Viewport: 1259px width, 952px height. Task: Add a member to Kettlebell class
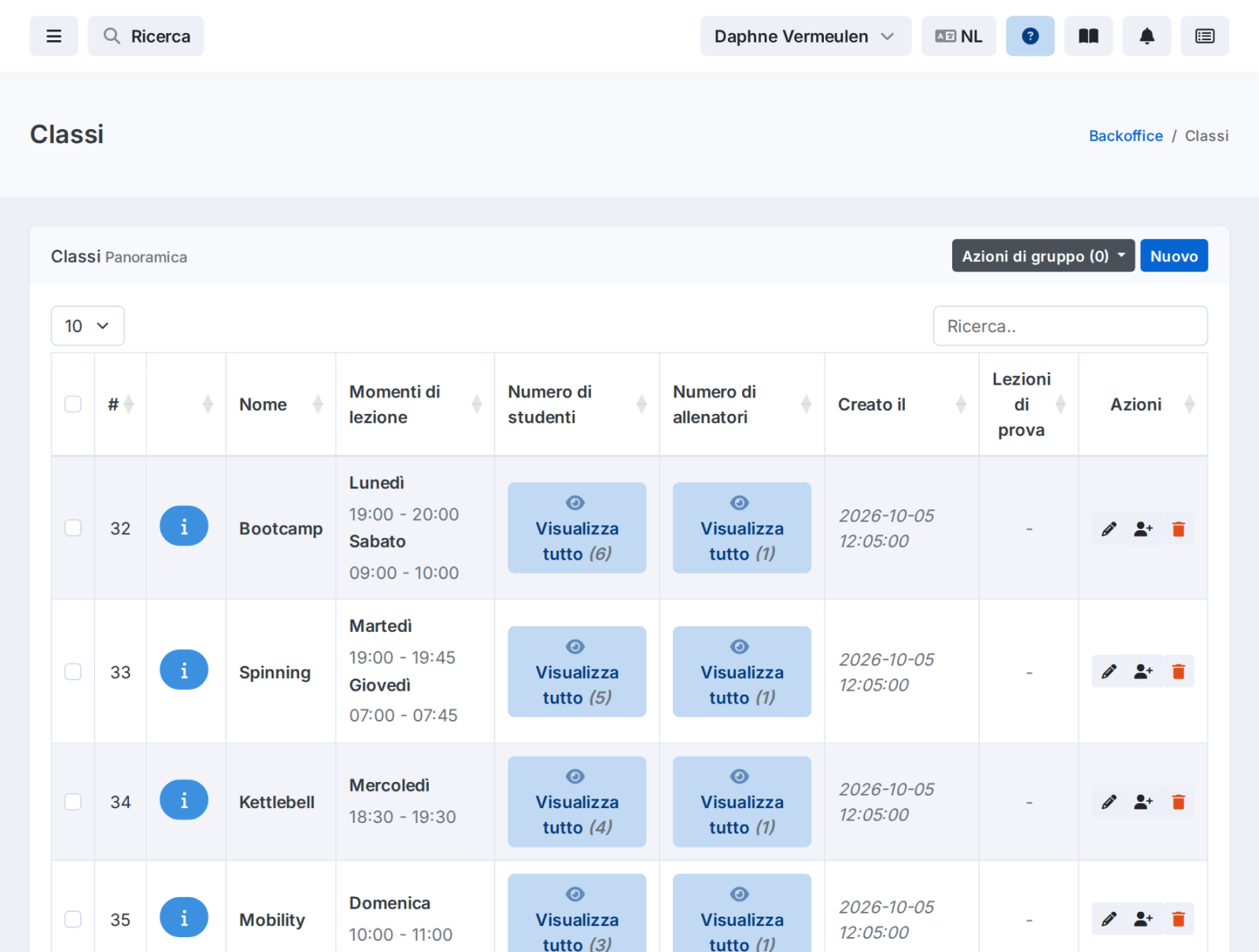(1143, 802)
